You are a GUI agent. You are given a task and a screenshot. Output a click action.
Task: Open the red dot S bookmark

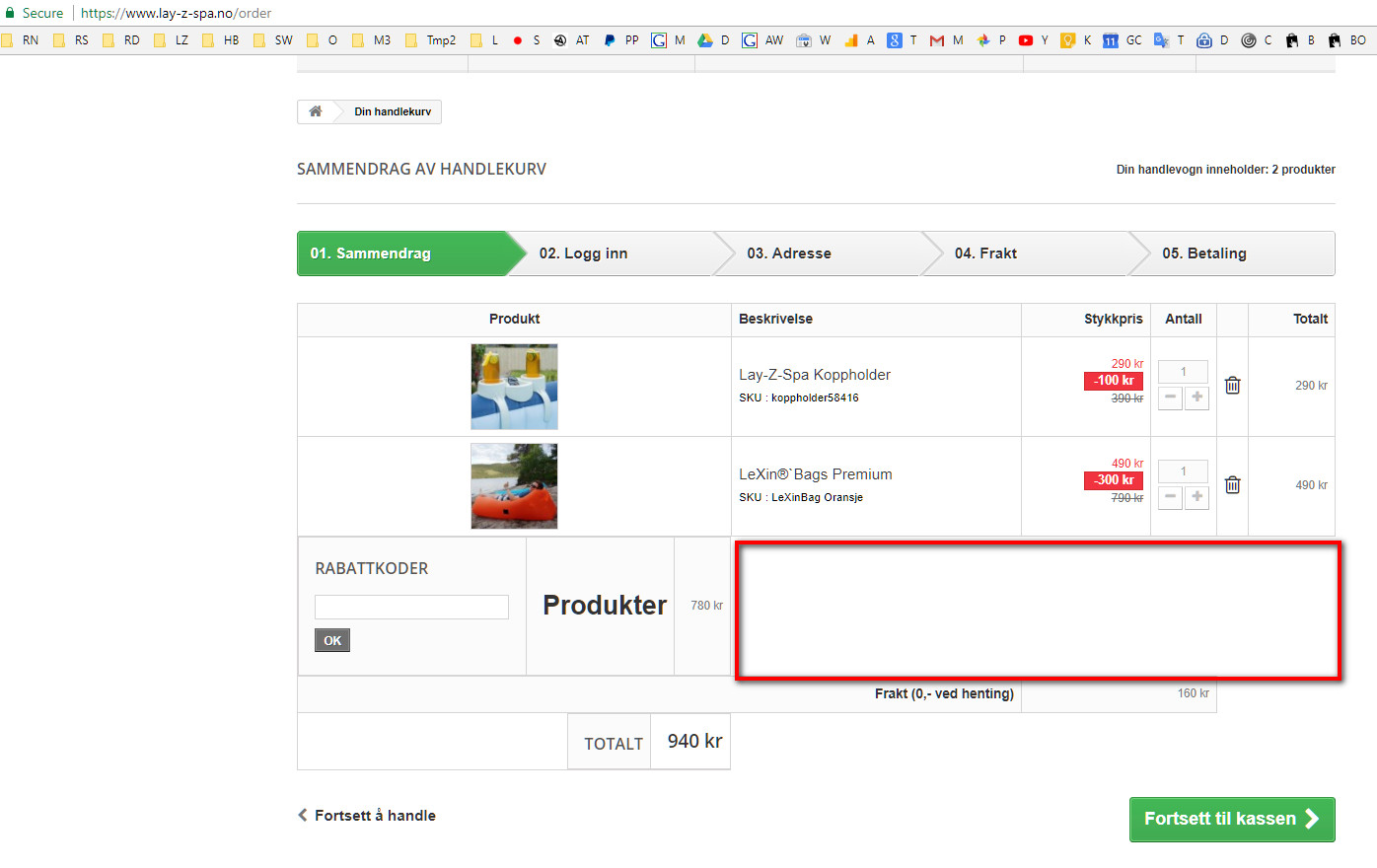click(527, 40)
